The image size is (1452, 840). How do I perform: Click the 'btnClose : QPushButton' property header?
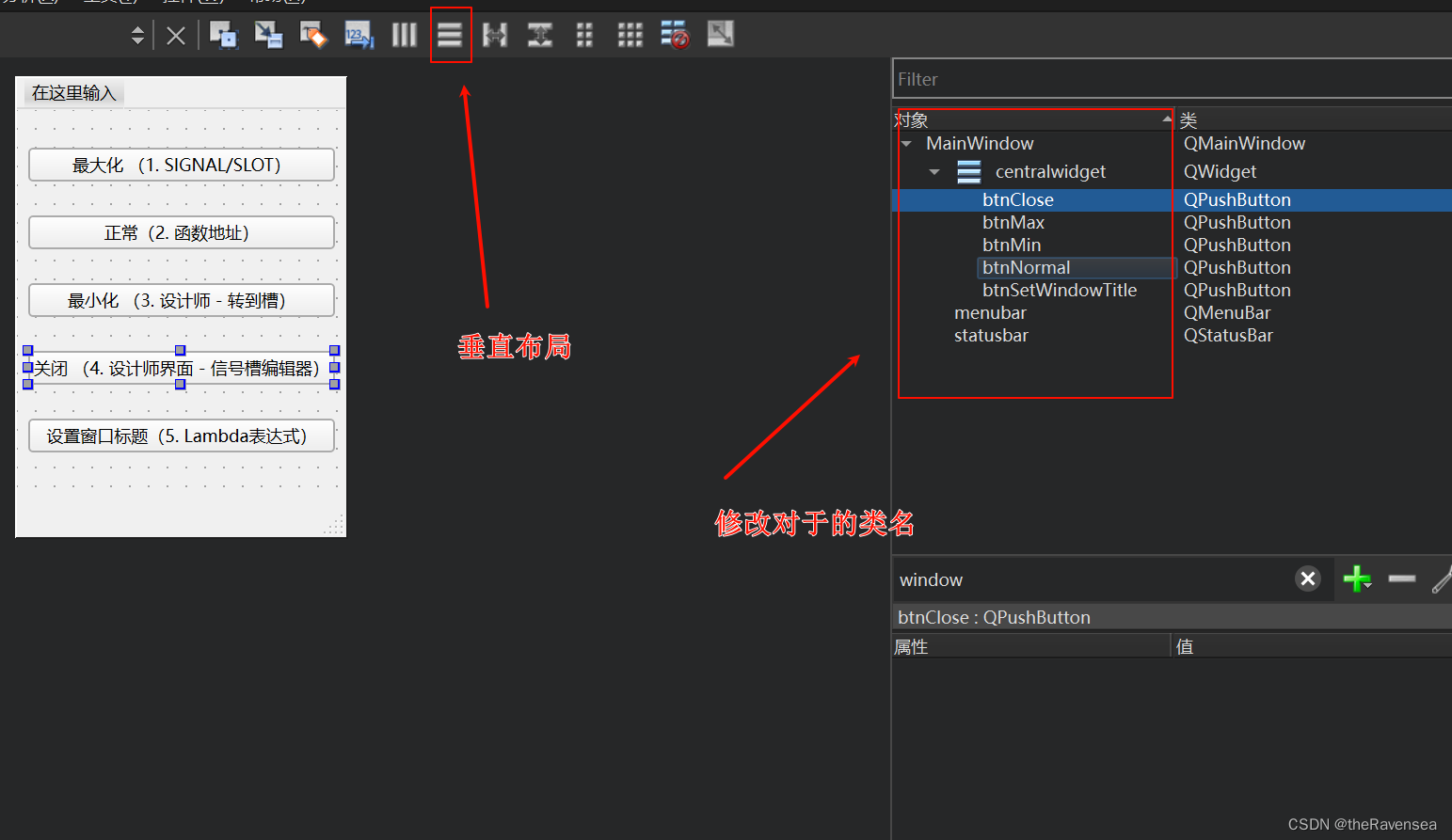click(x=1172, y=617)
